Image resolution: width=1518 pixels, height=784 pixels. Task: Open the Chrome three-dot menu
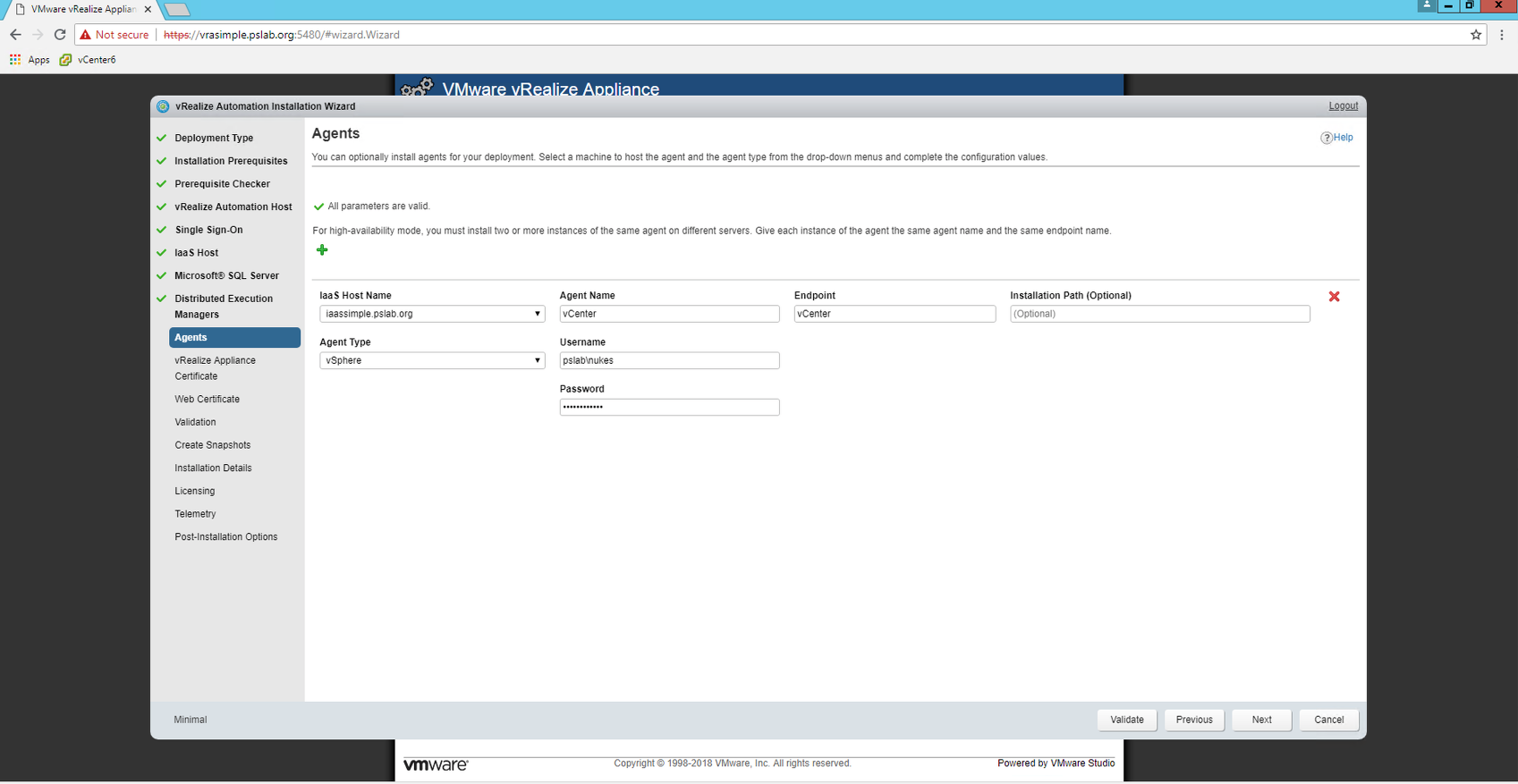coord(1502,35)
